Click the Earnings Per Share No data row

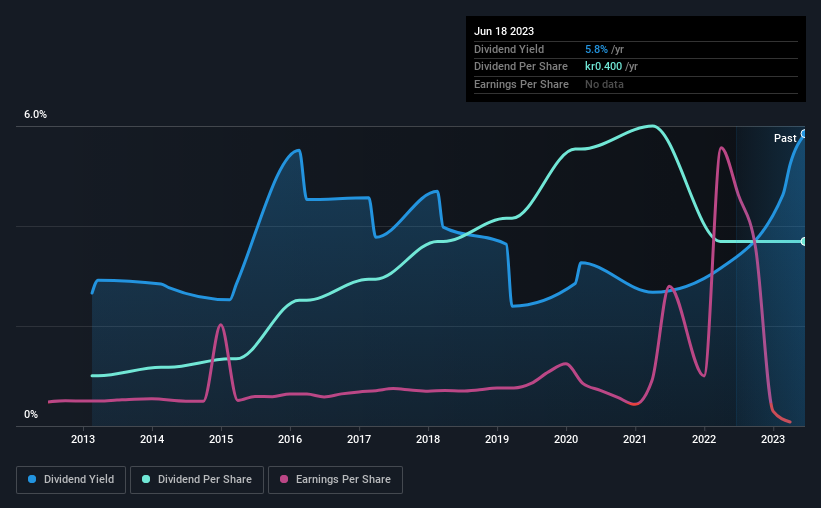[636, 84]
